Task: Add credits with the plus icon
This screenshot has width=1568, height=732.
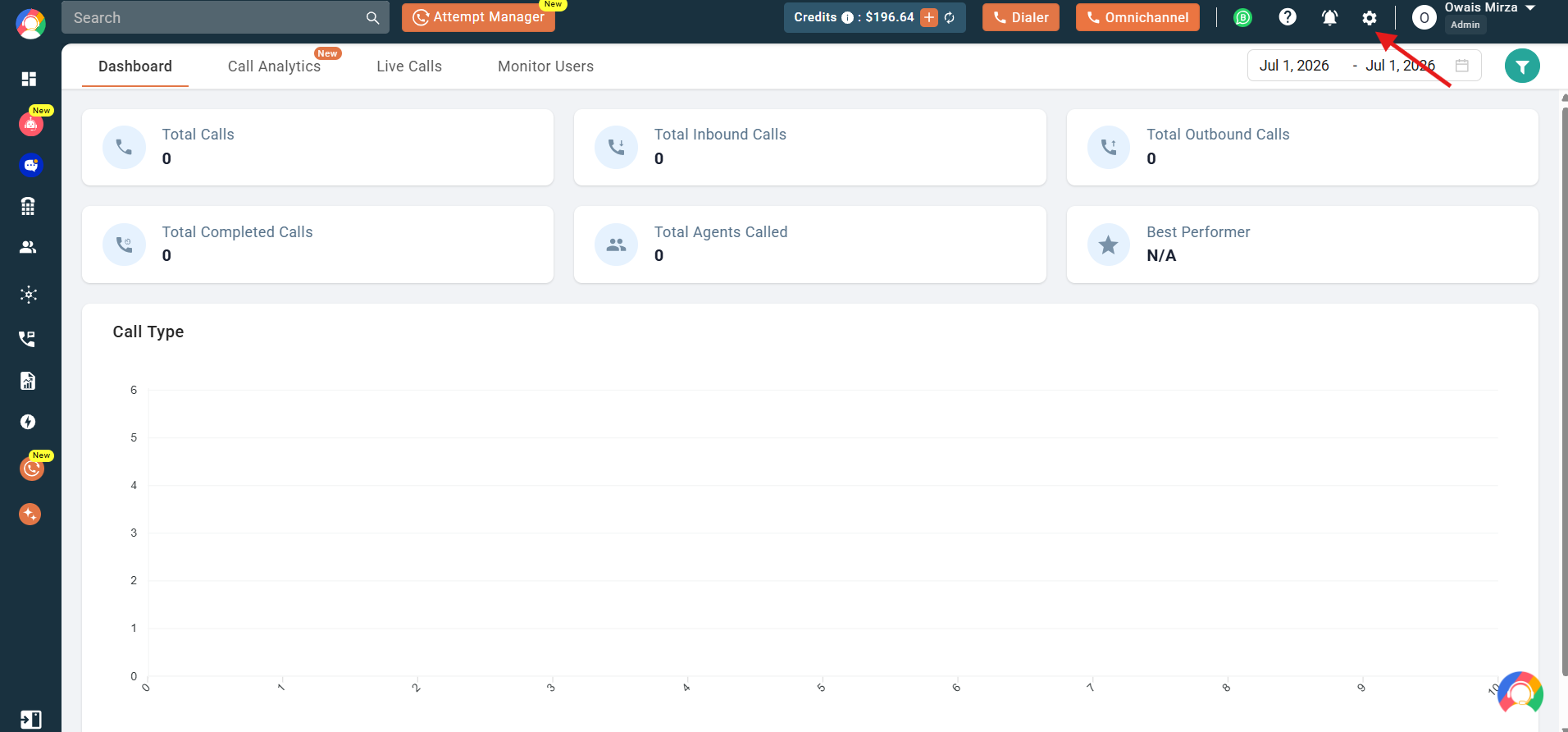Action: [929, 17]
